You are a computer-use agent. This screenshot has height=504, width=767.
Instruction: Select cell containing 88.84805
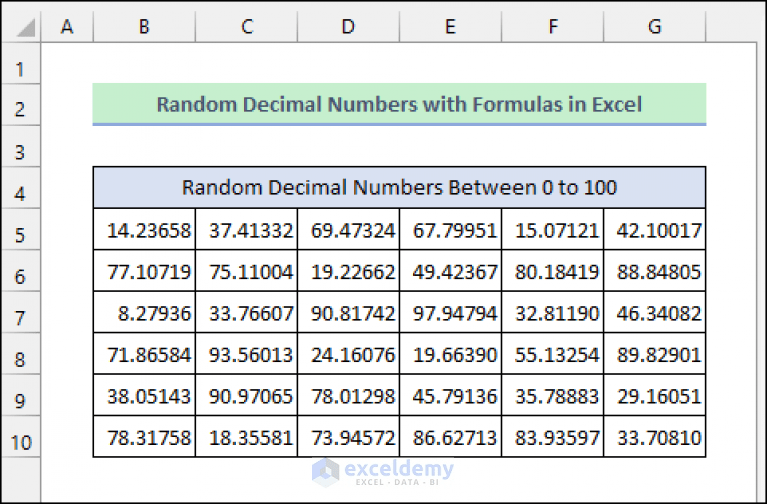(x=655, y=271)
